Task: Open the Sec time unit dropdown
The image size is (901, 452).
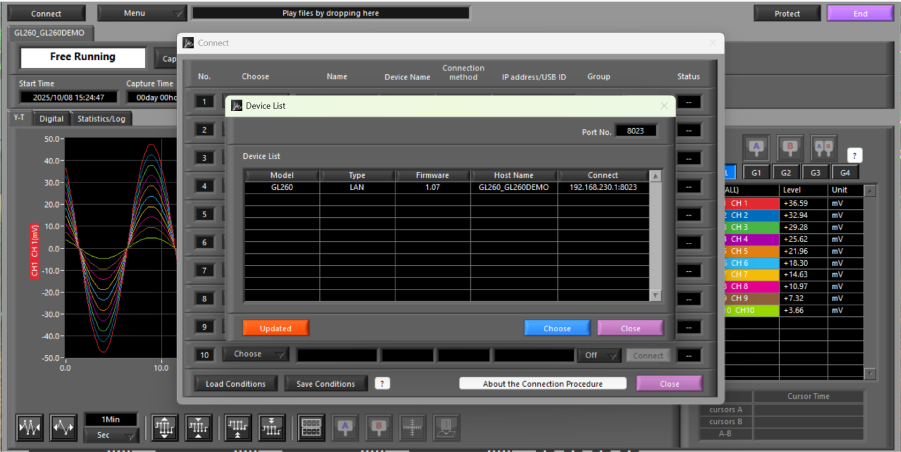Action: (111, 435)
